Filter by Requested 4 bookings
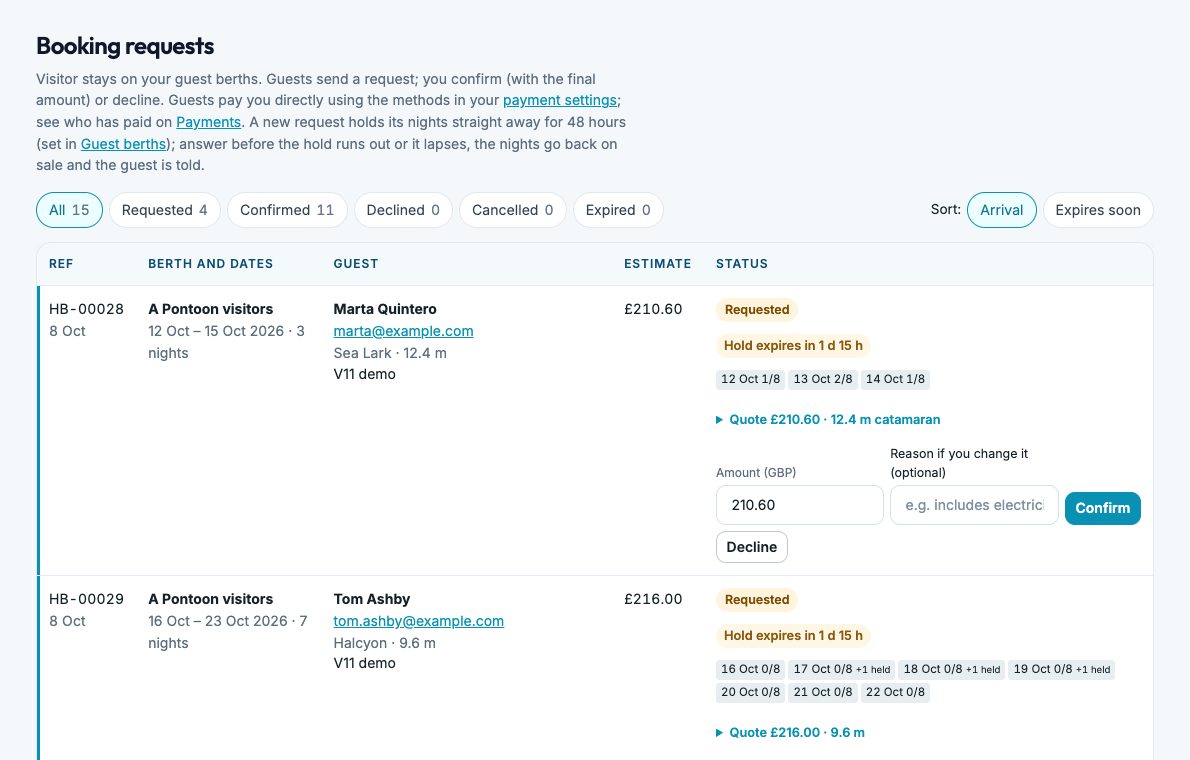This screenshot has width=1190, height=760. pyautogui.click(x=165, y=210)
